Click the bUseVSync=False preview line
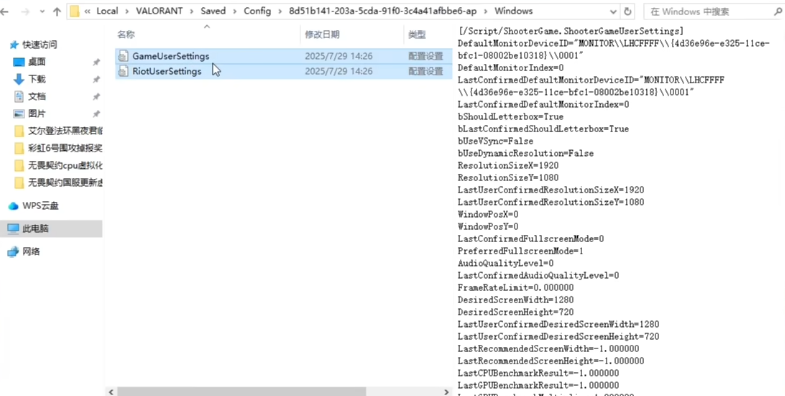 [495, 141]
